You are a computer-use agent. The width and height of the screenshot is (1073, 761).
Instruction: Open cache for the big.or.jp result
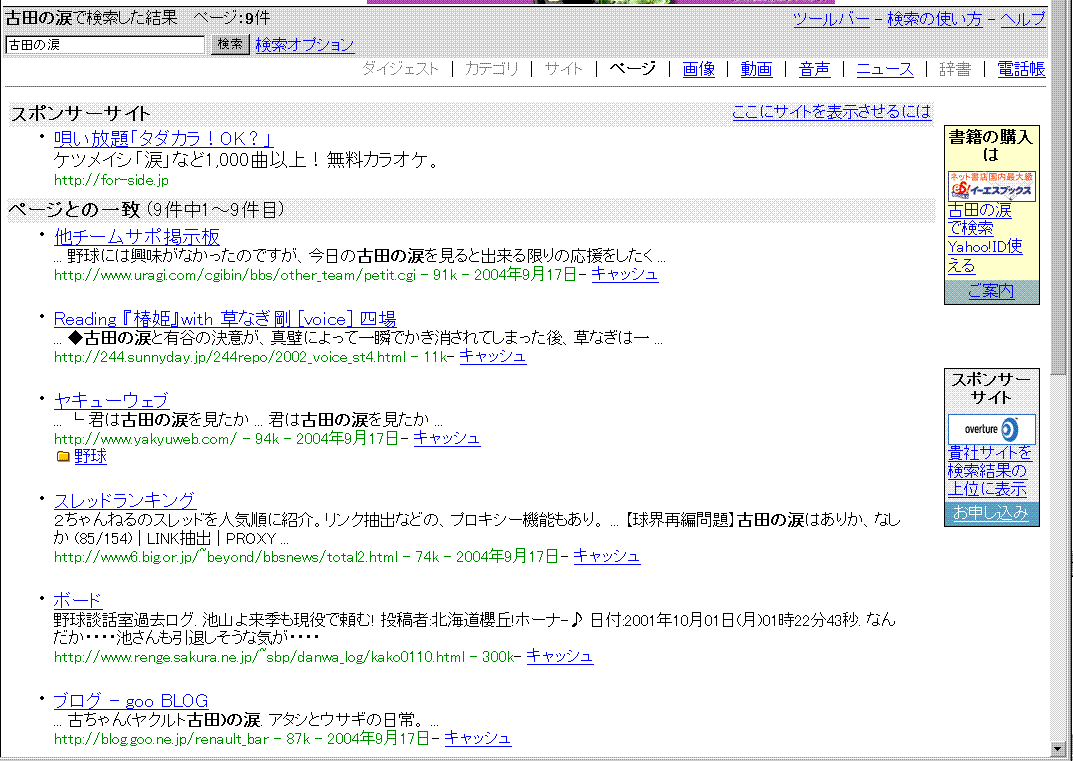(x=606, y=556)
